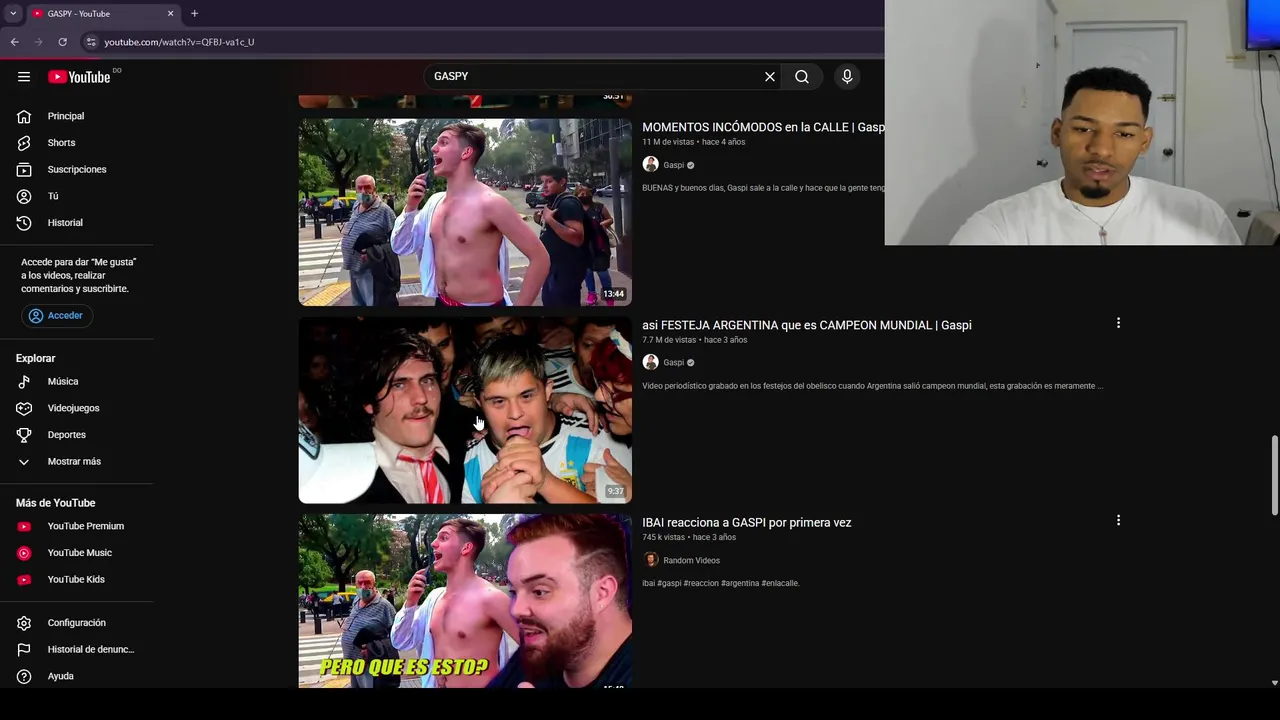Screen dimensions: 1280x720
Task: Click the Configuración gear icon
Action: tap(24, 623)
